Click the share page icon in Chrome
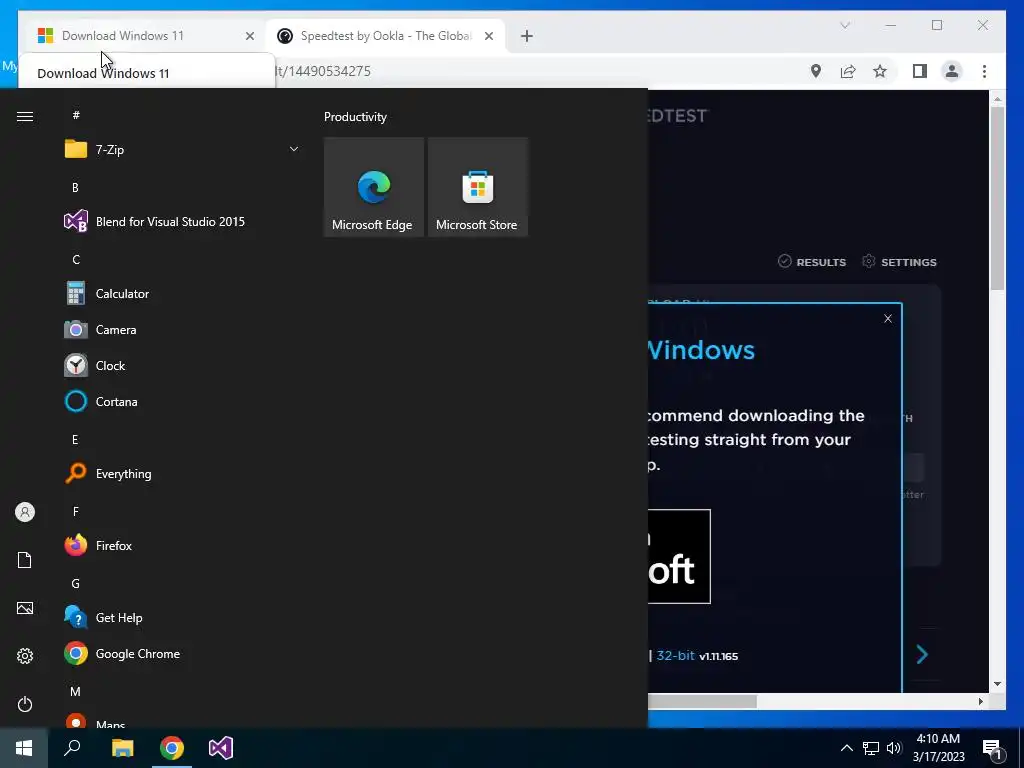 848,71
